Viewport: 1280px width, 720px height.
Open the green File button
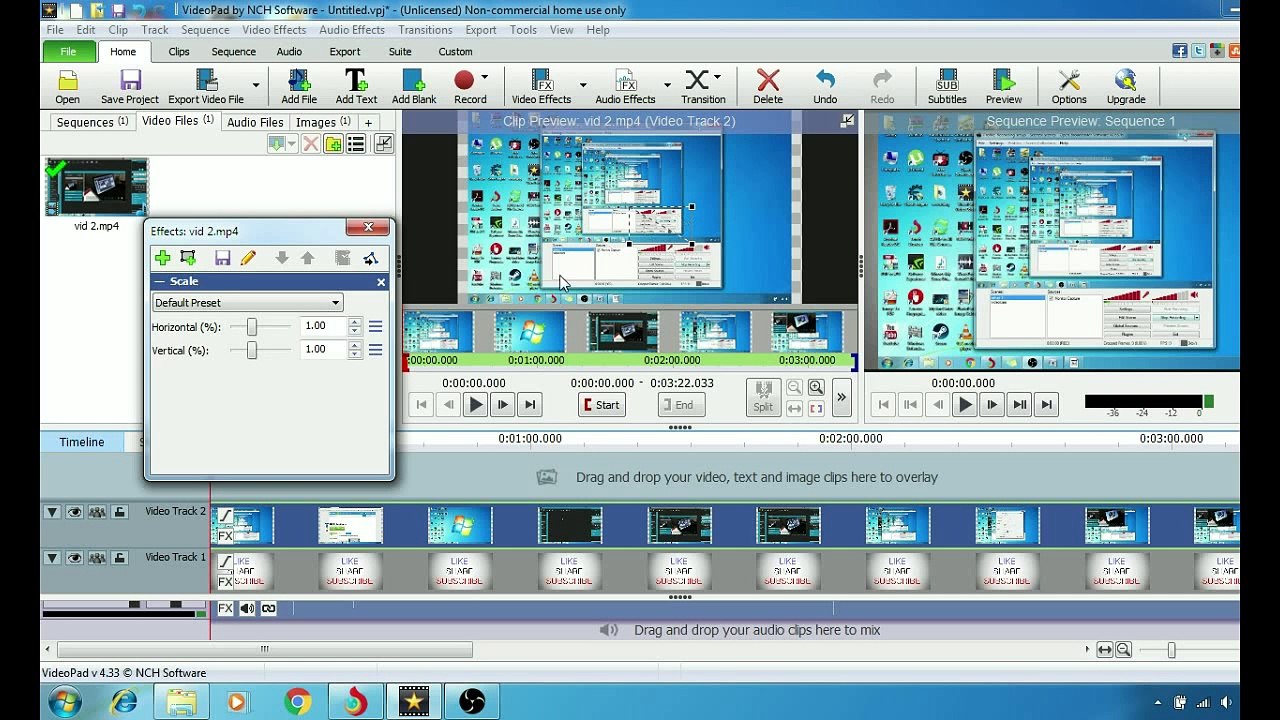click(x=68, y=52)
